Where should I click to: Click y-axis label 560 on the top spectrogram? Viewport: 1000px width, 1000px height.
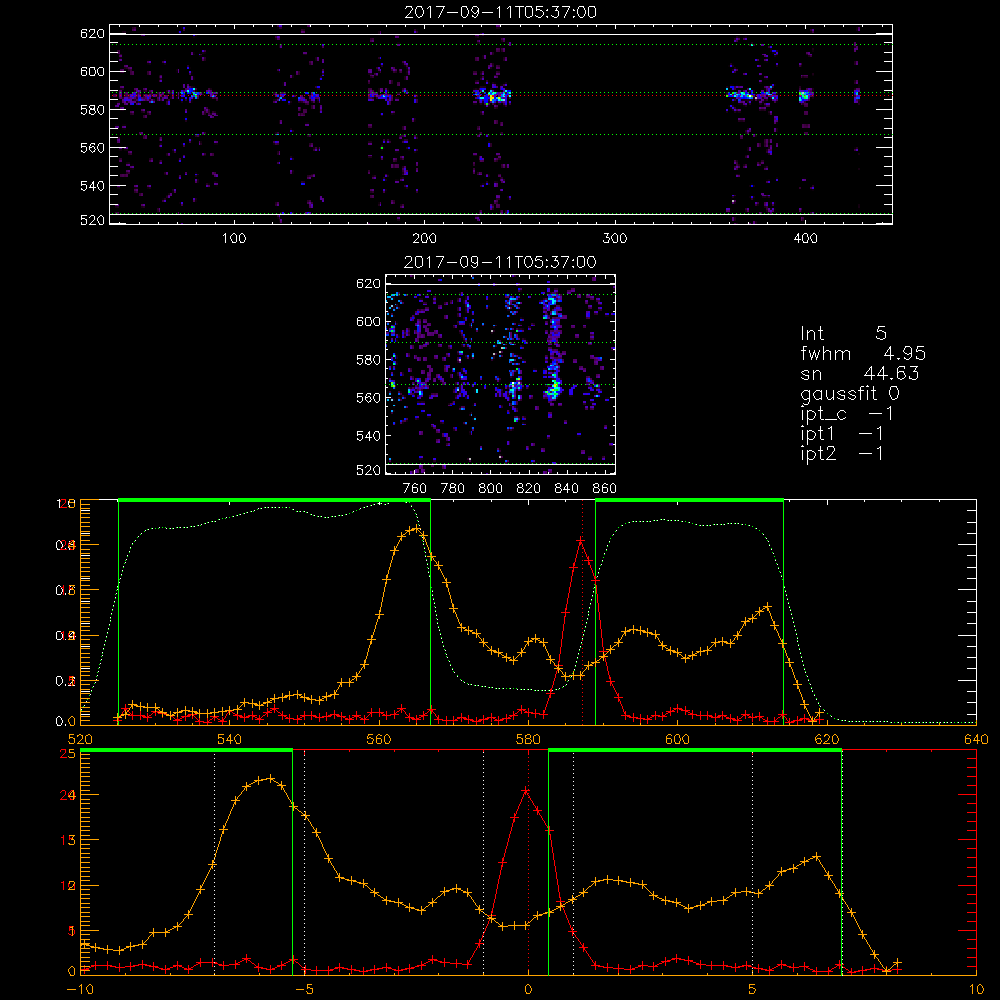coord(92,147)
